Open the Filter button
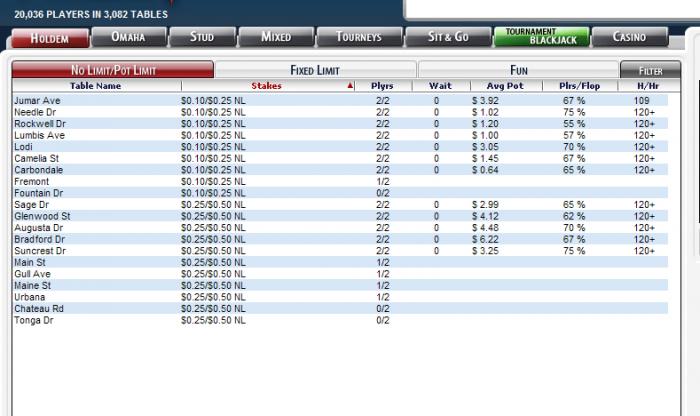The image size is (700, 416). 650,71
